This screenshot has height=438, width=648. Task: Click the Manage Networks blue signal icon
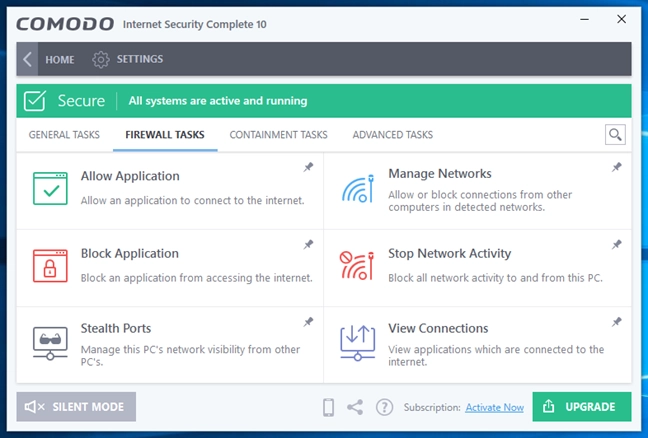(x=357, y=189)
